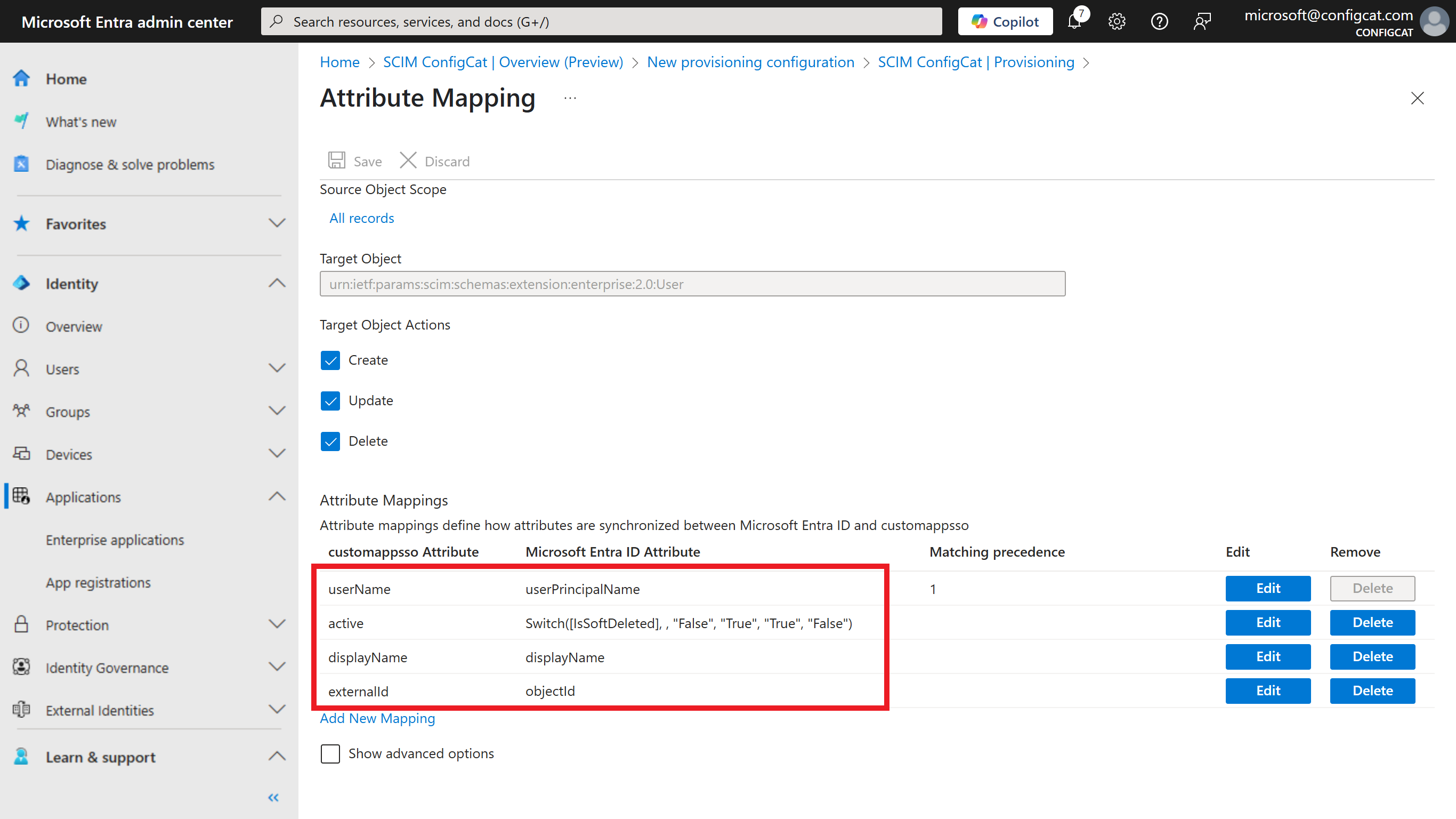This screenshot has height=819, width=1456.
Task: Click the Add New Mapping link
Action: click(x=377, y=718)
